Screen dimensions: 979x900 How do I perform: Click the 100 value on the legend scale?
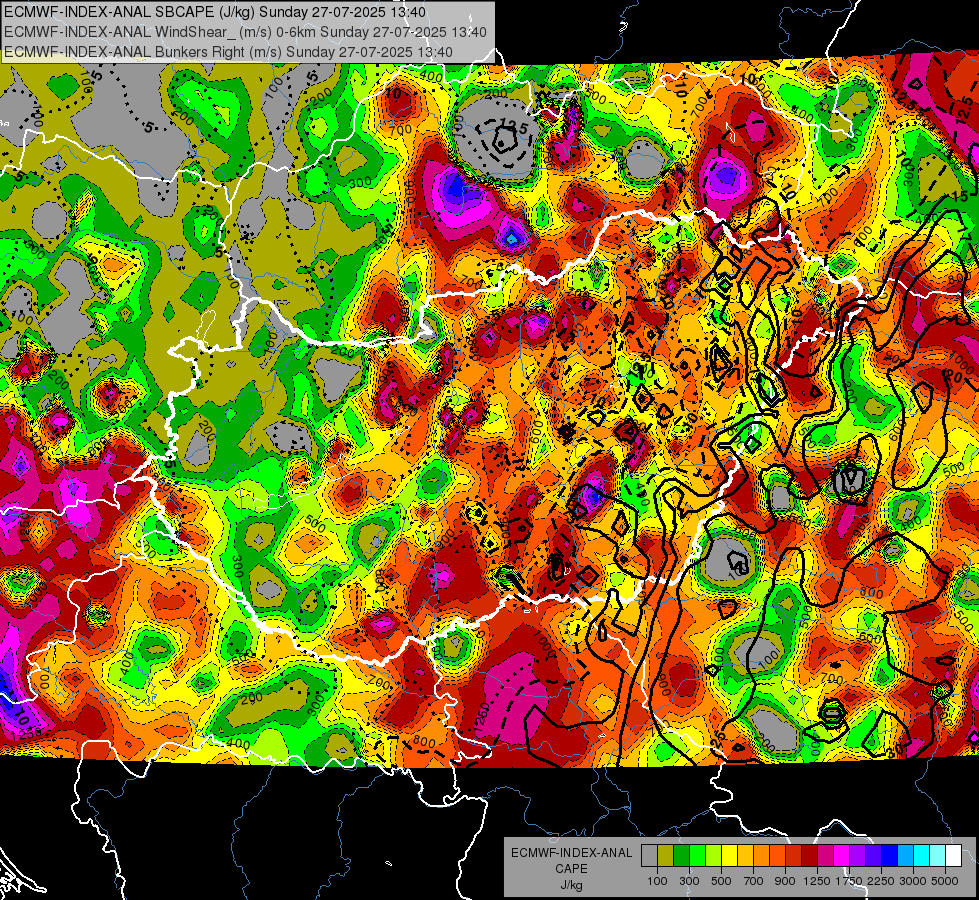coord(657,881)
